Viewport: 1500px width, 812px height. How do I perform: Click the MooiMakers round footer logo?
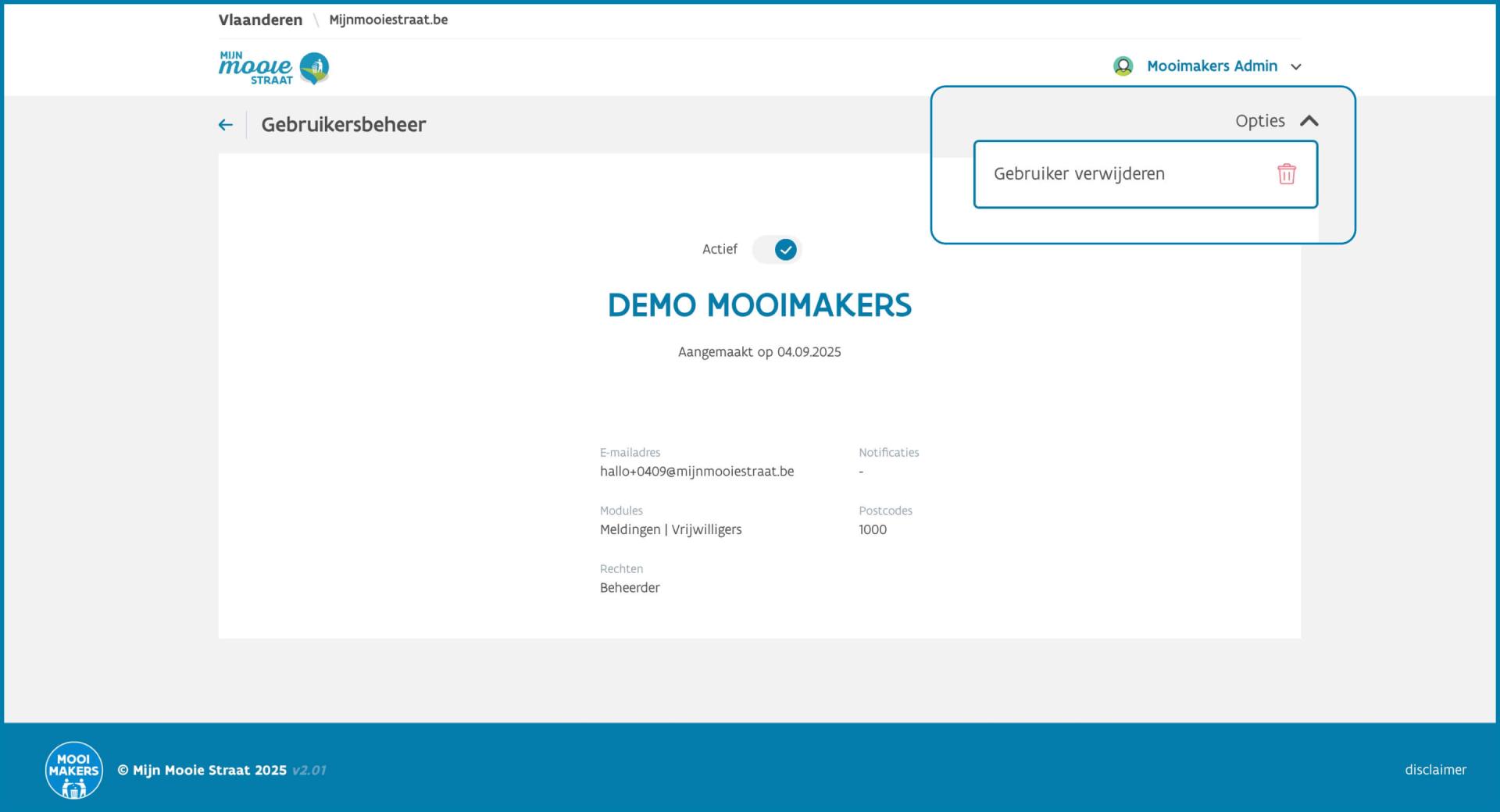pyautogui.click(x=74, y=770)
